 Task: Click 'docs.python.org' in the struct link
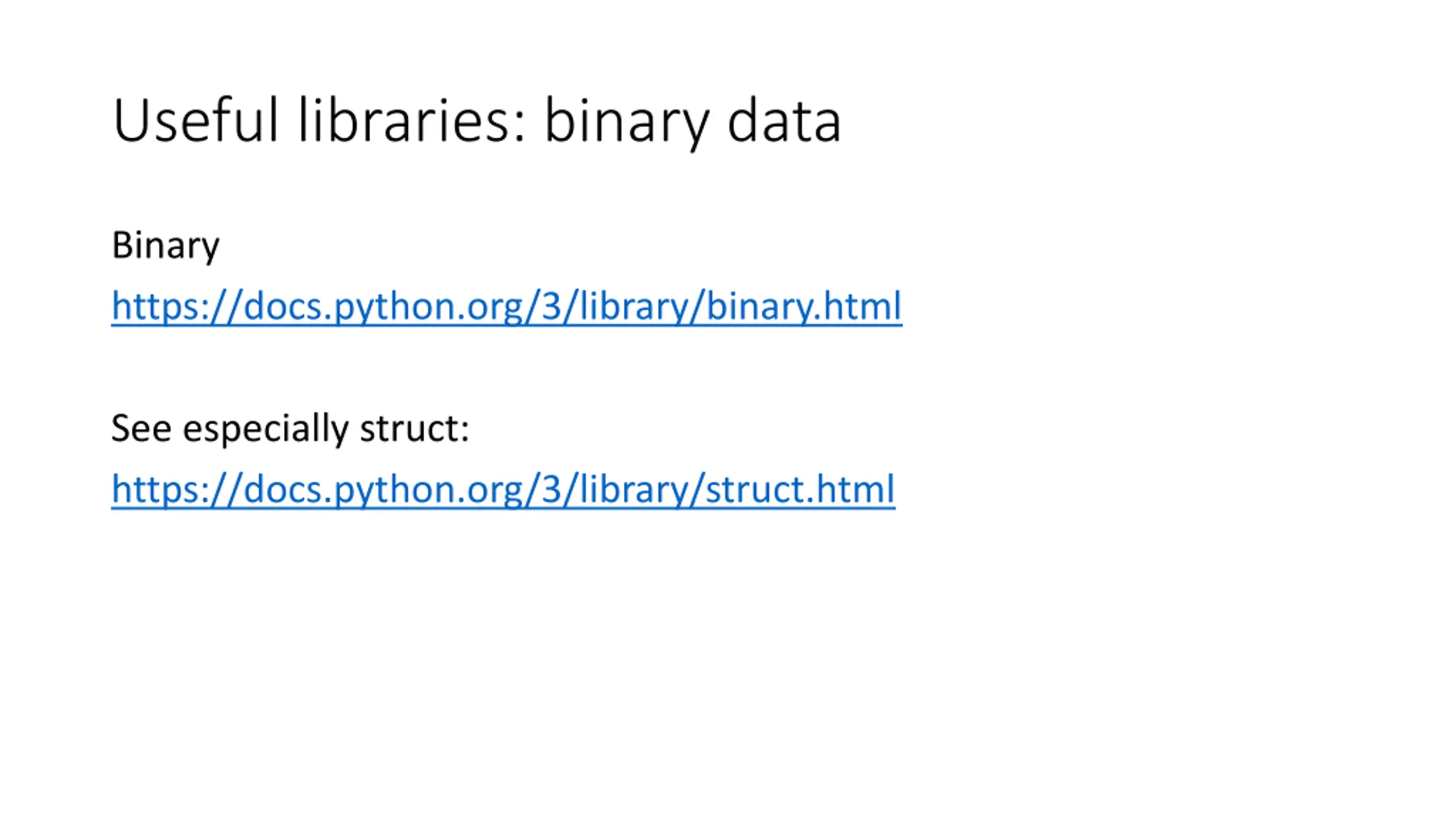[x=383, y=490]
